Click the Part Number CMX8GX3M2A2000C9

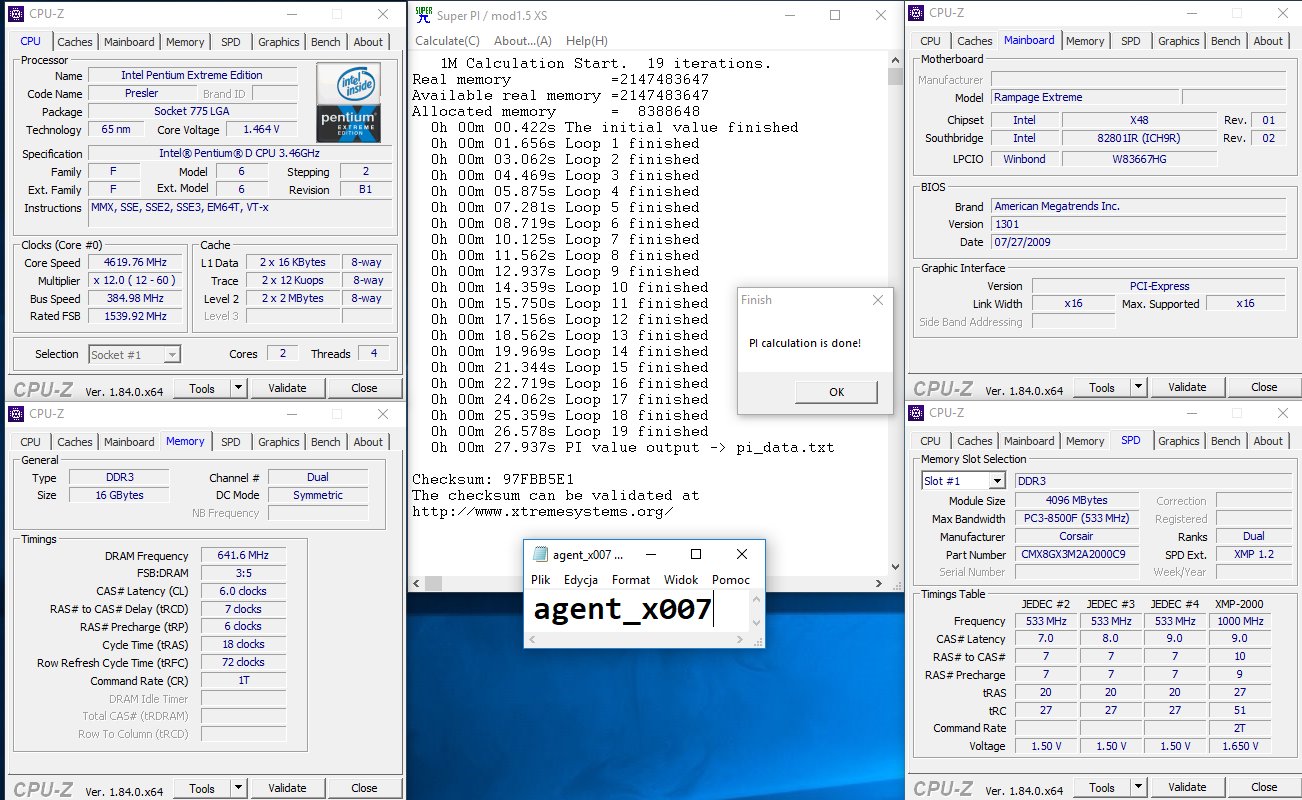pyautogui.click(x=1076, y=555)
